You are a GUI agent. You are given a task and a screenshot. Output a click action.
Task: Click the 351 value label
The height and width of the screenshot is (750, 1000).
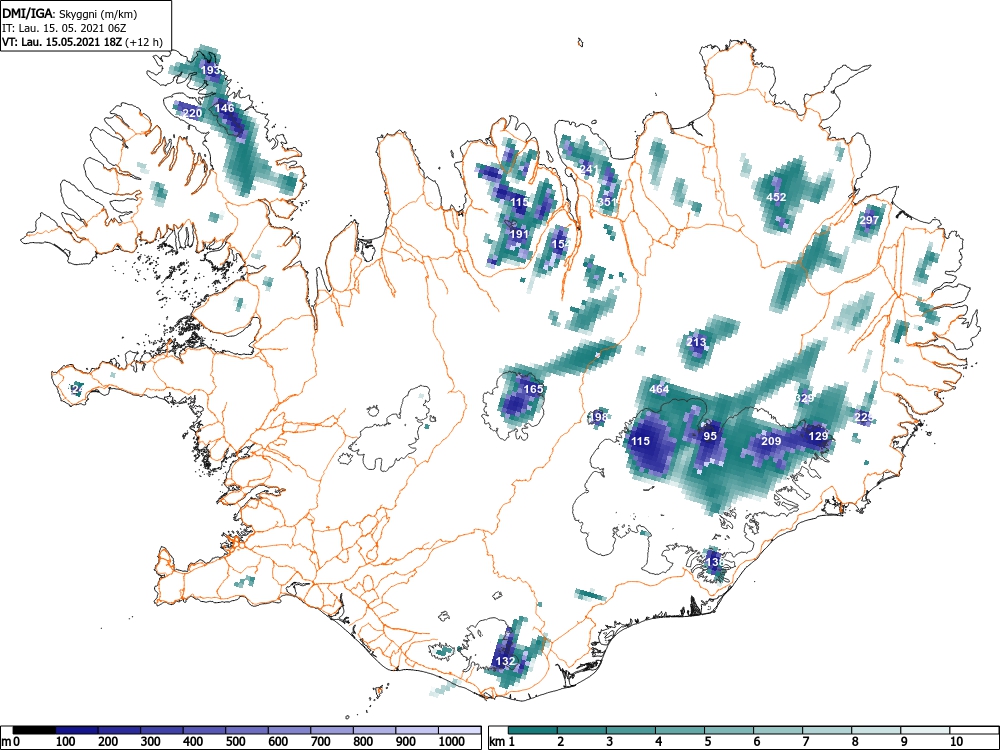click(608, 202)
